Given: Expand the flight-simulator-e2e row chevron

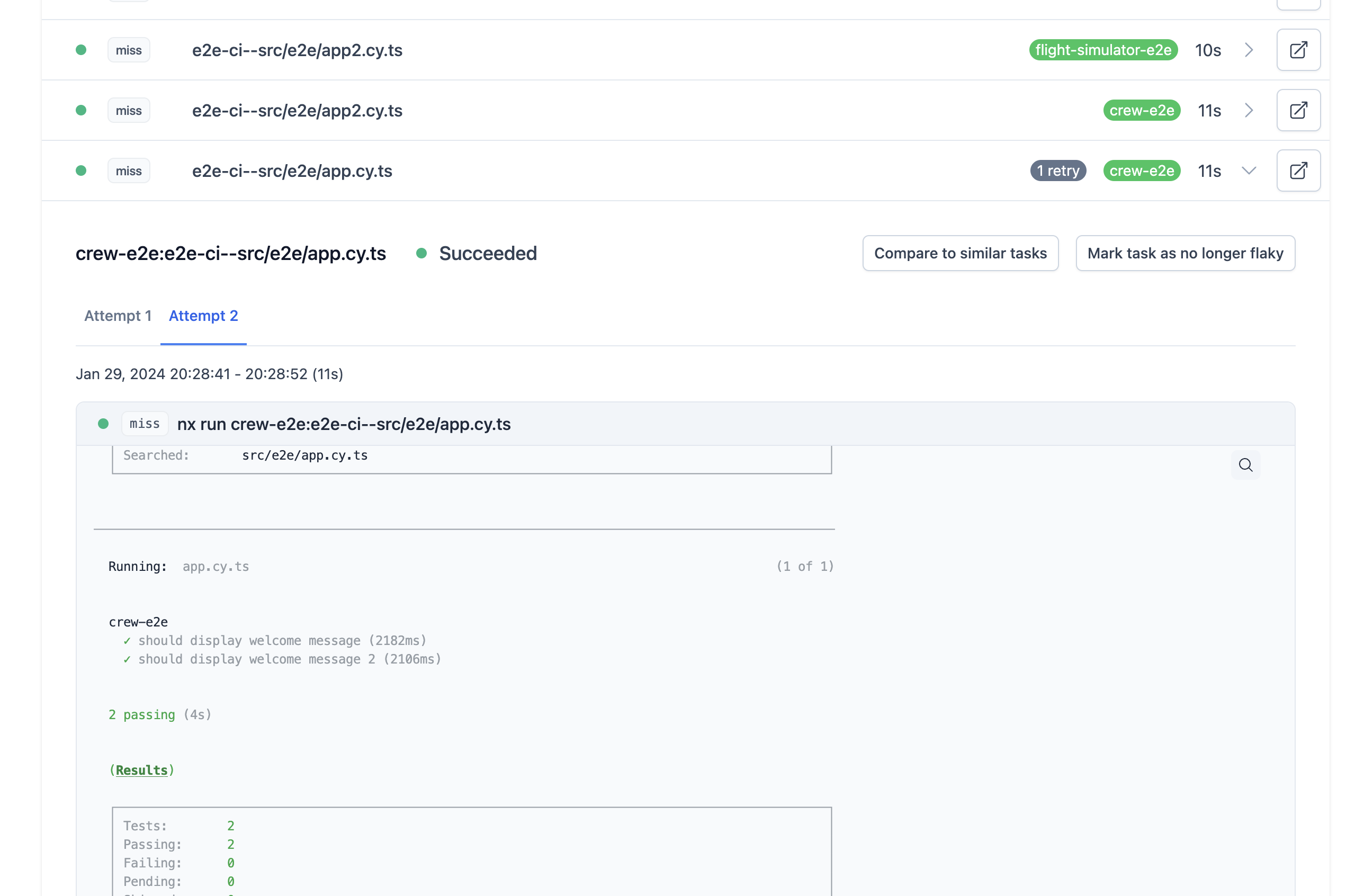Looking at the screenshot, I should (1249, 50).
